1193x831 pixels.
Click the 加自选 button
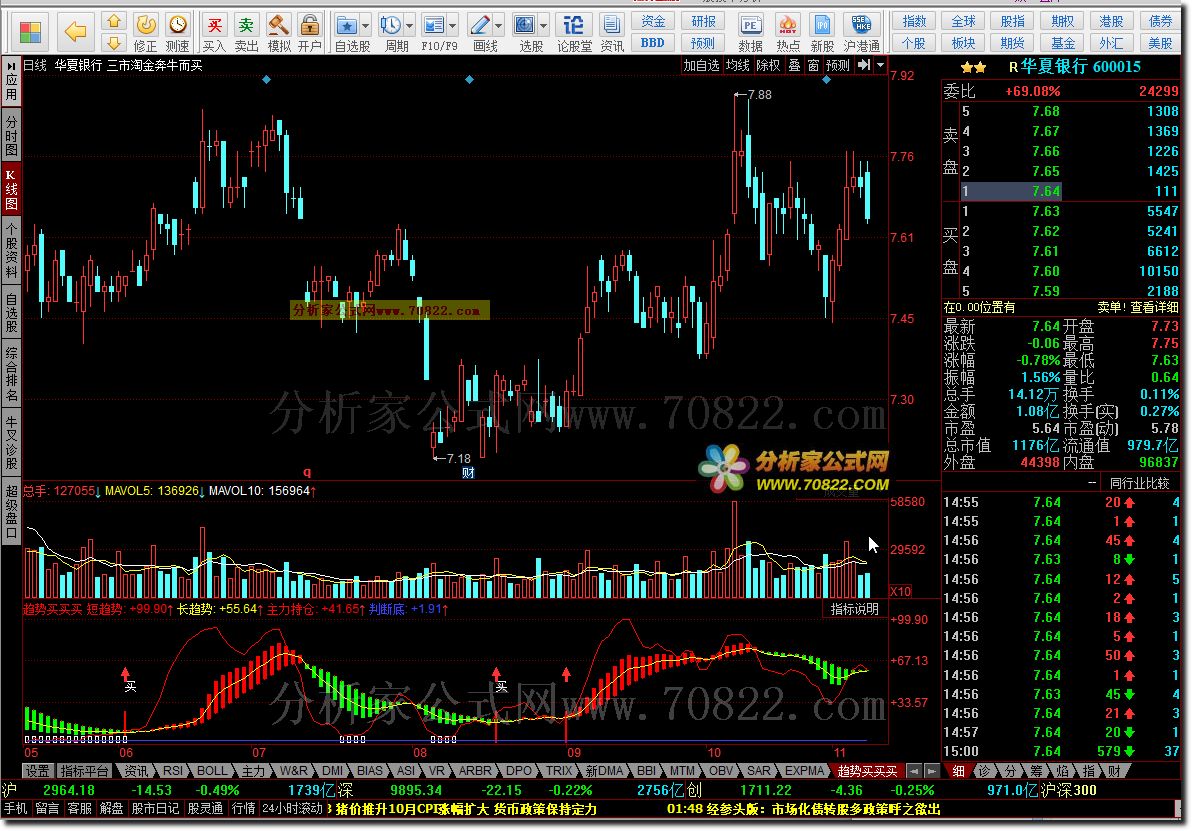701,65
